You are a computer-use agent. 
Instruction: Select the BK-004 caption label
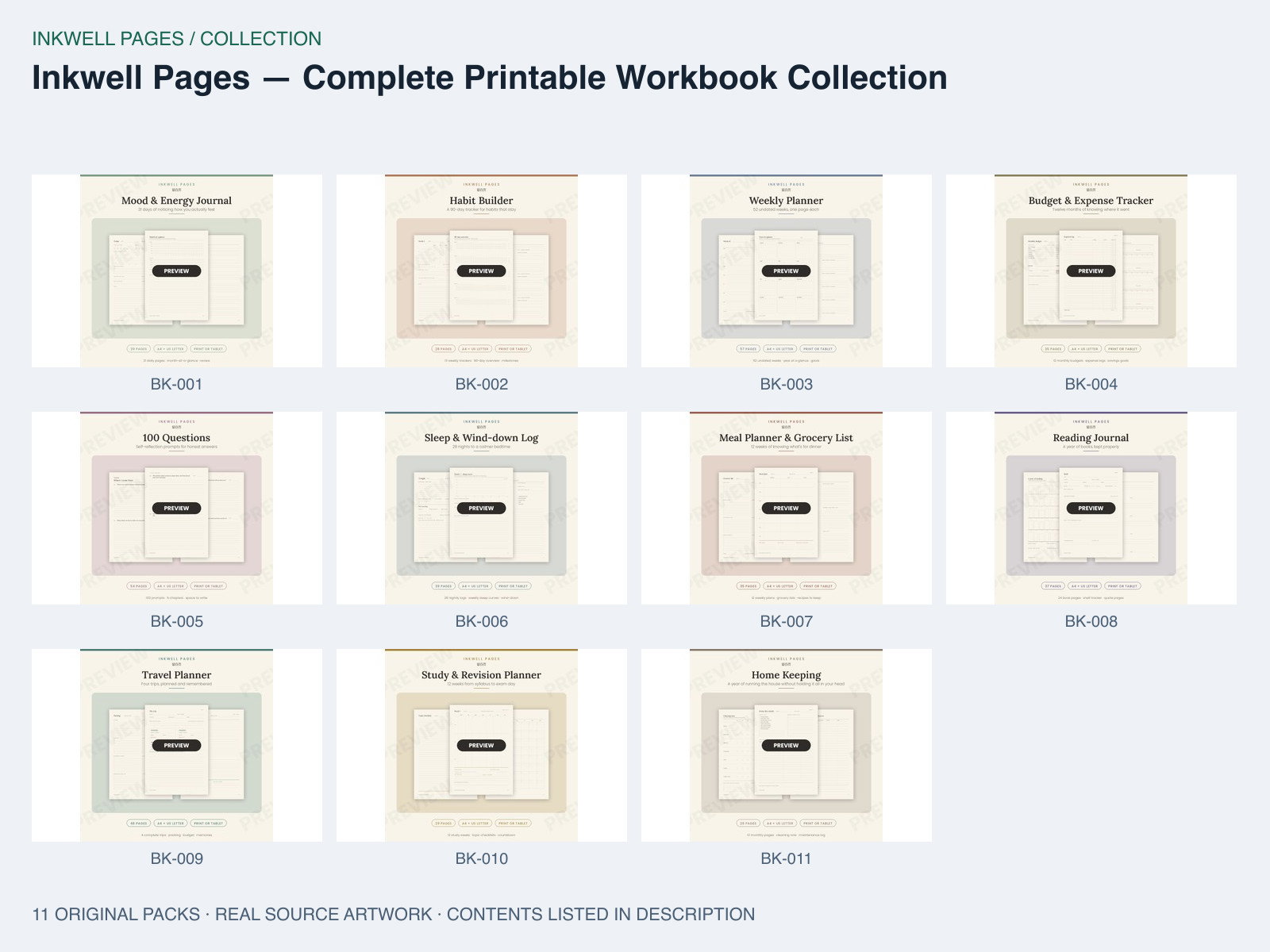pos(1091,384)
